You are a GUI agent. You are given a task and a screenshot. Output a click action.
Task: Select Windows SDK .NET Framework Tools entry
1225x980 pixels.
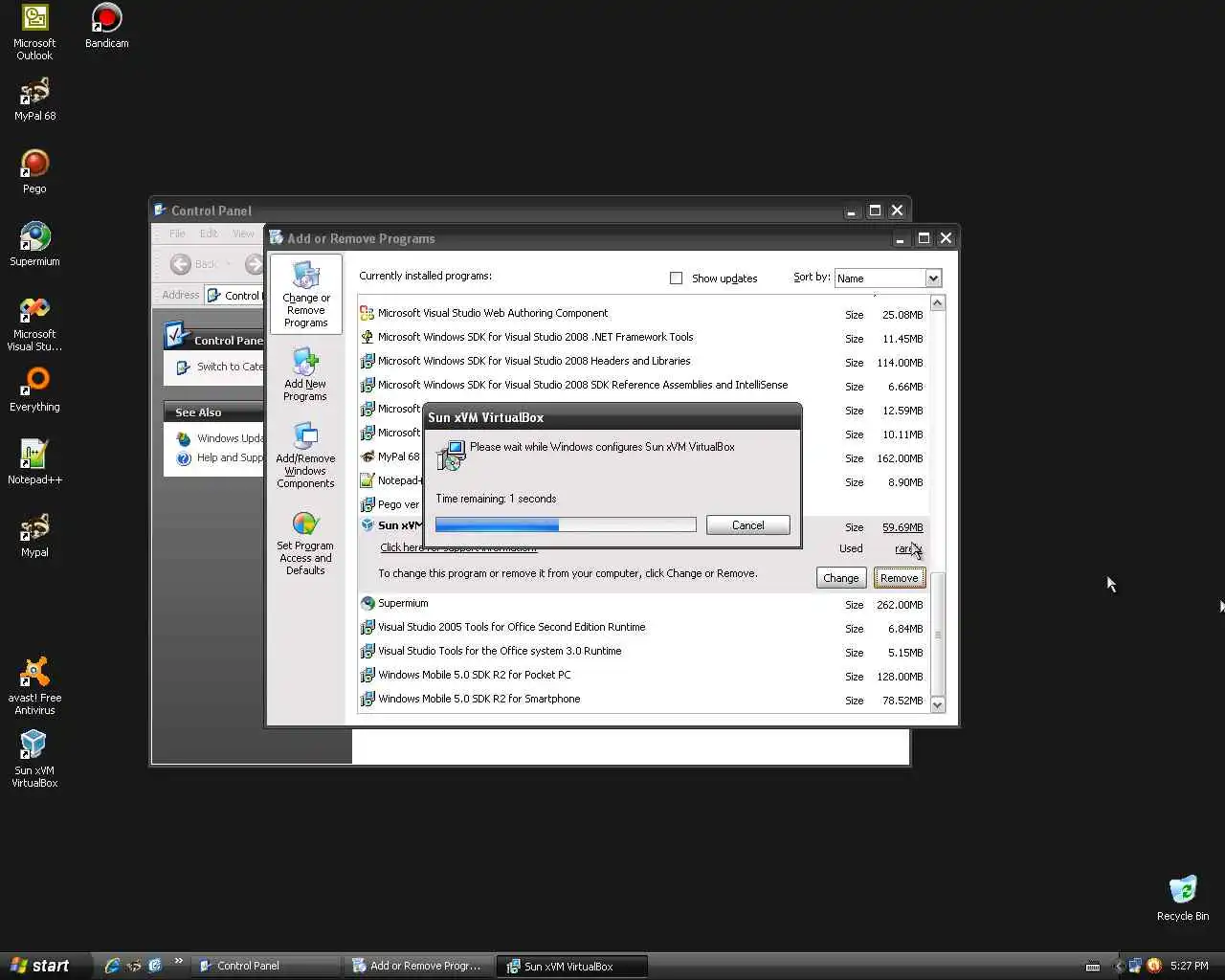click(x=642, y=337)
